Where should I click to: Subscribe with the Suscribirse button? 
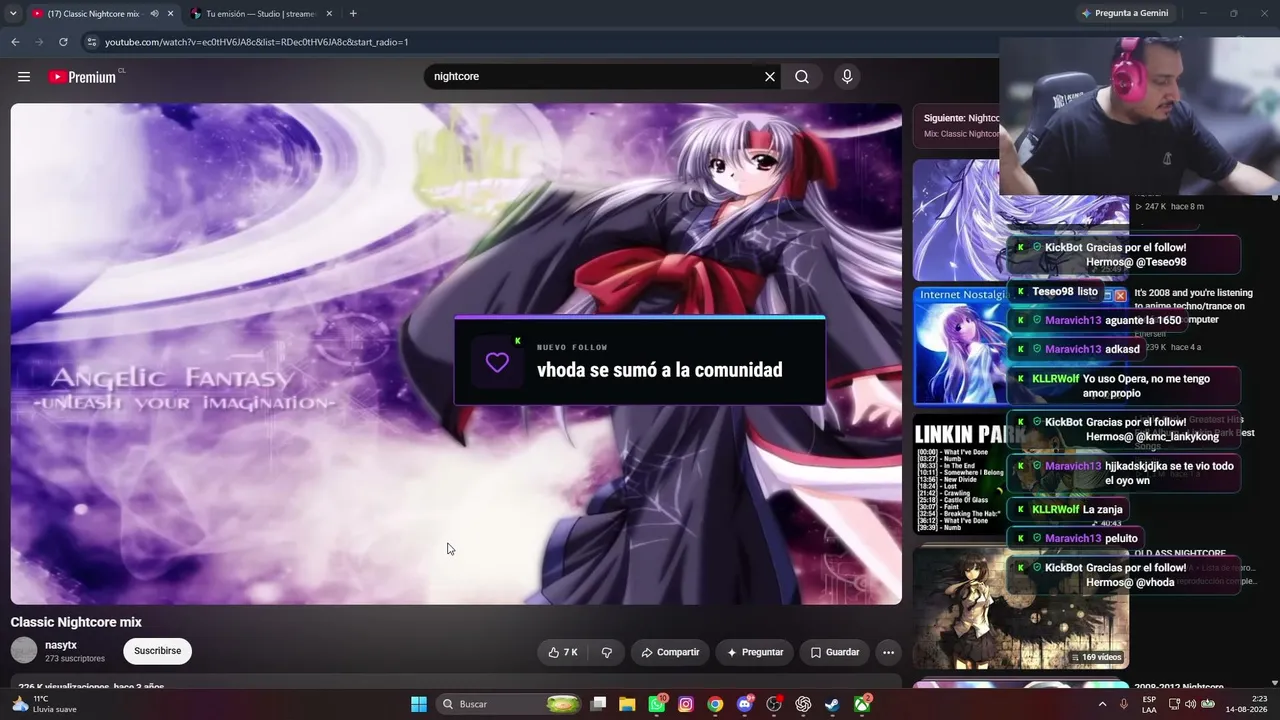coord(158,651)
